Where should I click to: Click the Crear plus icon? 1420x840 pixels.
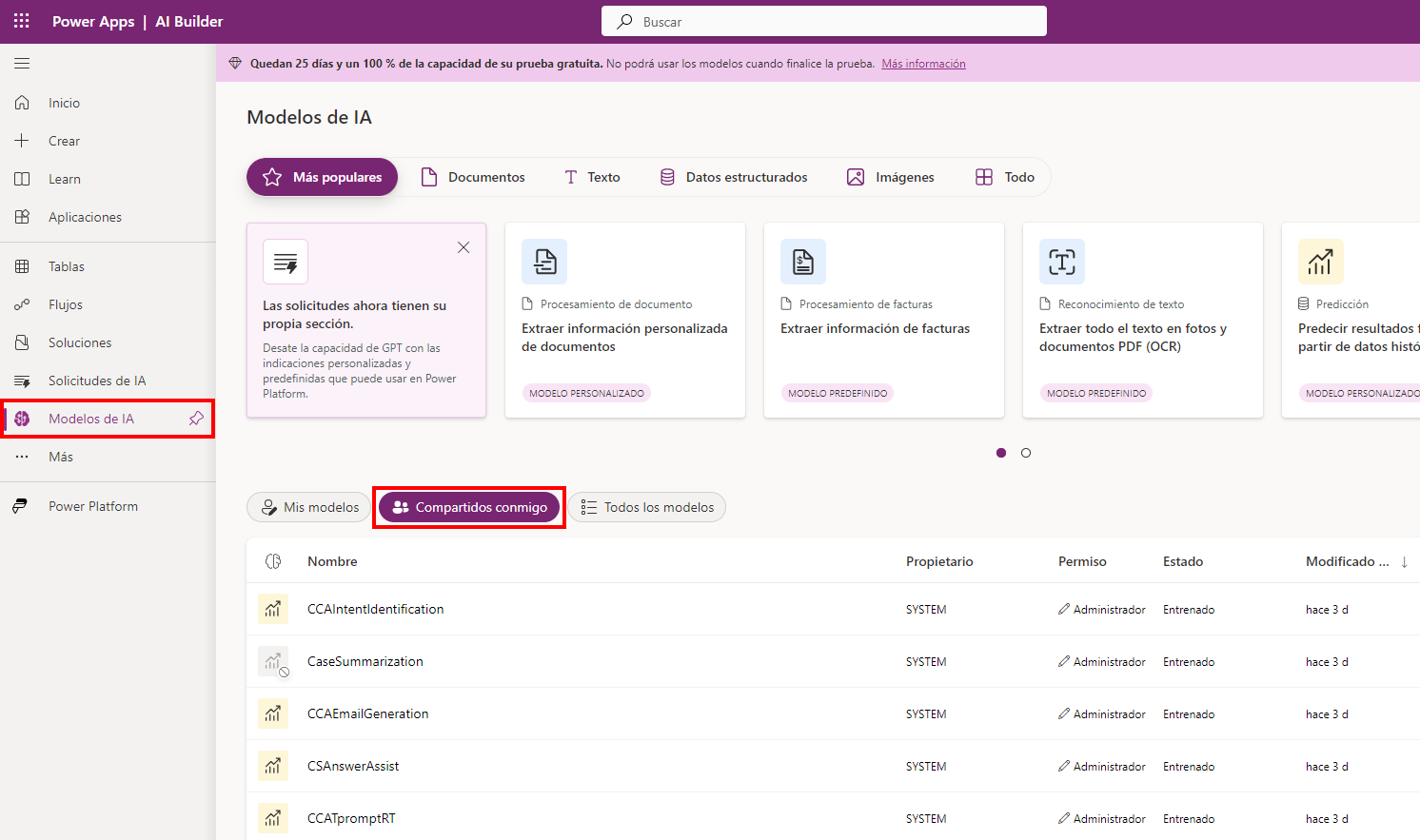(x=22, y=141)
